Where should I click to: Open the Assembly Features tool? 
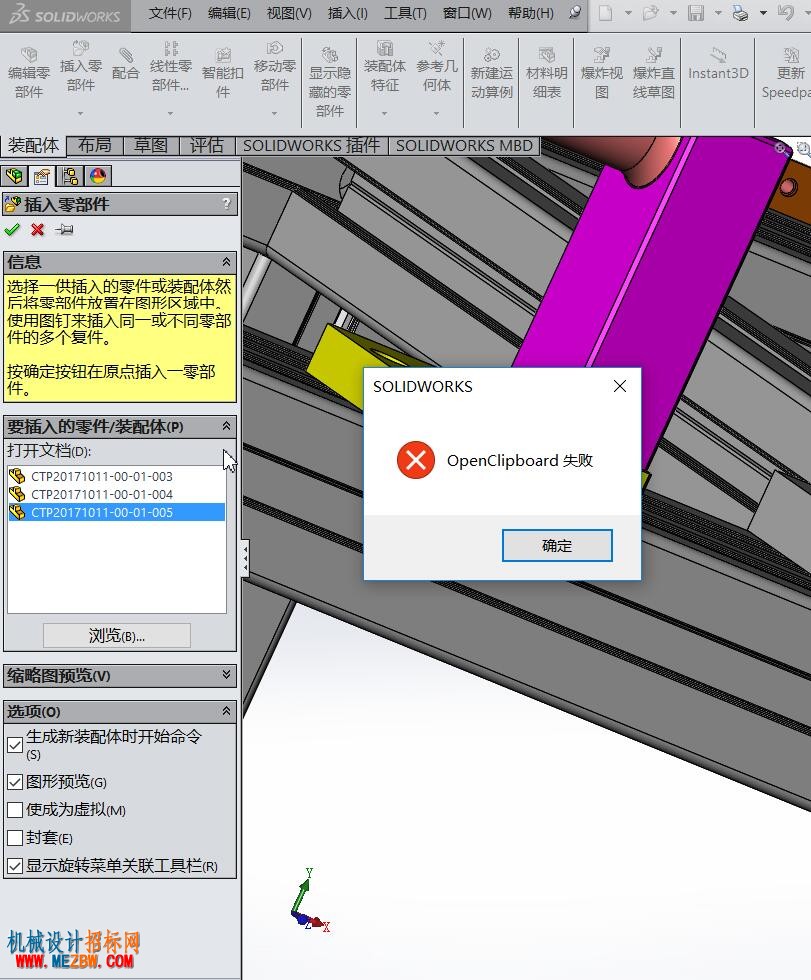(384, 48)
